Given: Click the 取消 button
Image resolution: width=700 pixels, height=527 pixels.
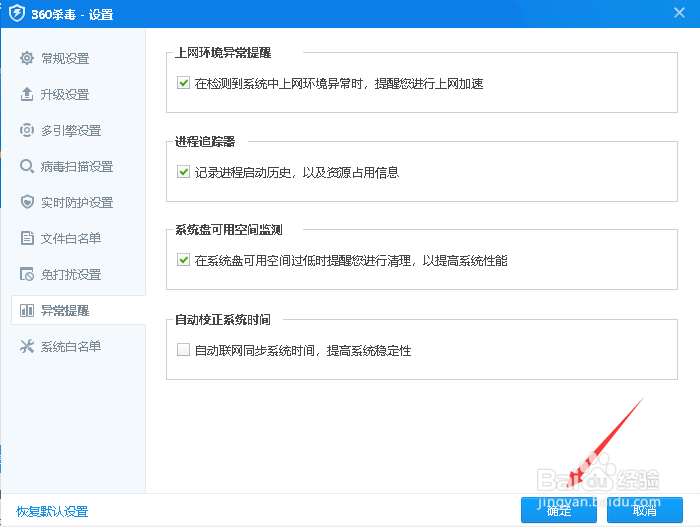Looking at the screenshot, I should (645, 510).
